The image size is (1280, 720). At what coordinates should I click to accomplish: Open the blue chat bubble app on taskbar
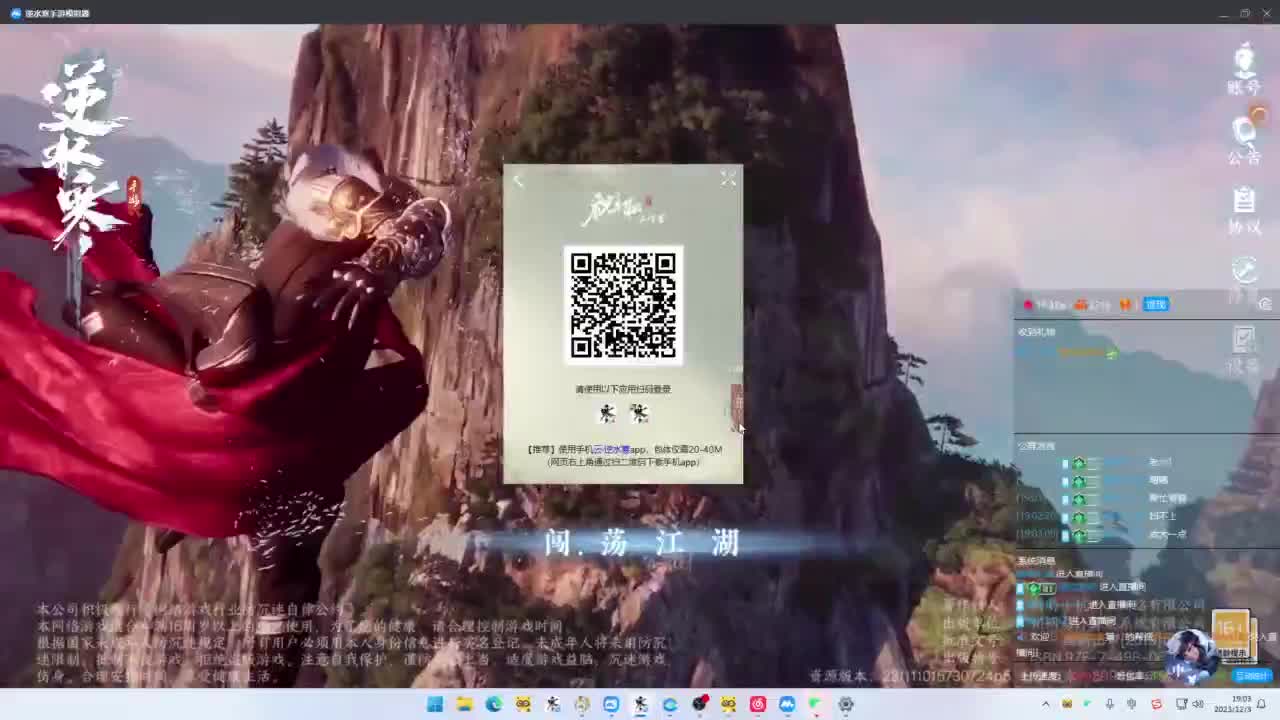611,704
